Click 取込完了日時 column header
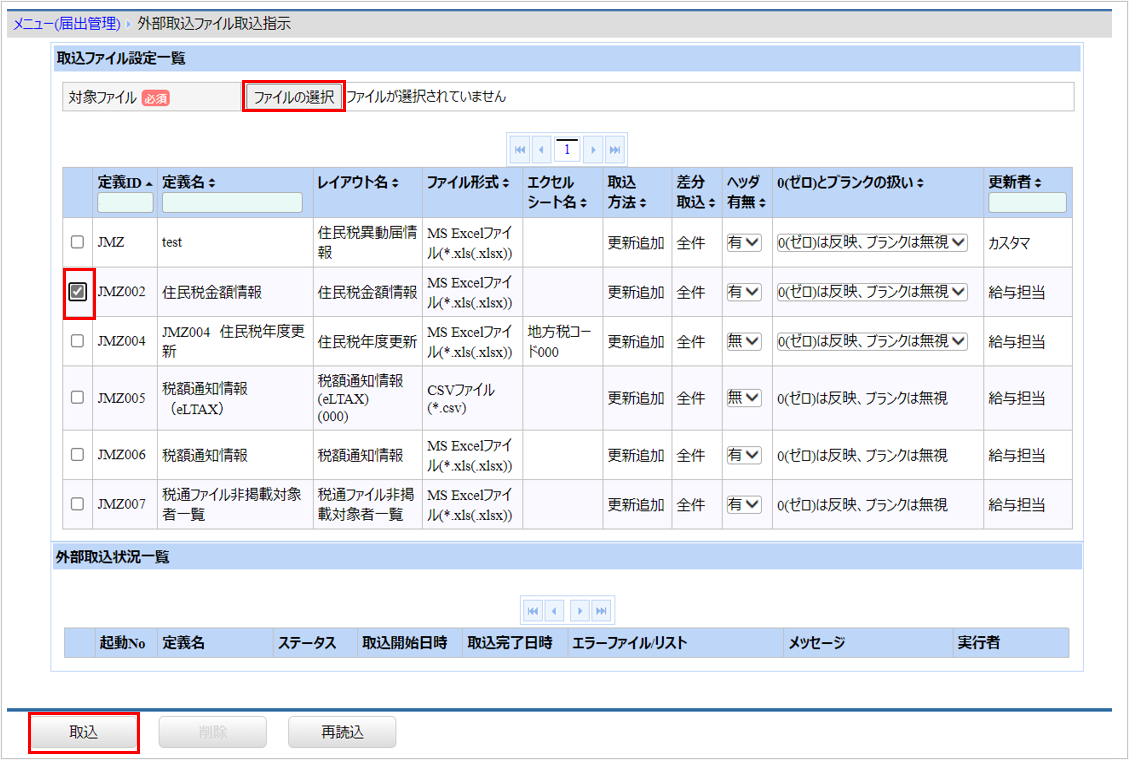The image size is (1129, 760). [x=510, y=643]
